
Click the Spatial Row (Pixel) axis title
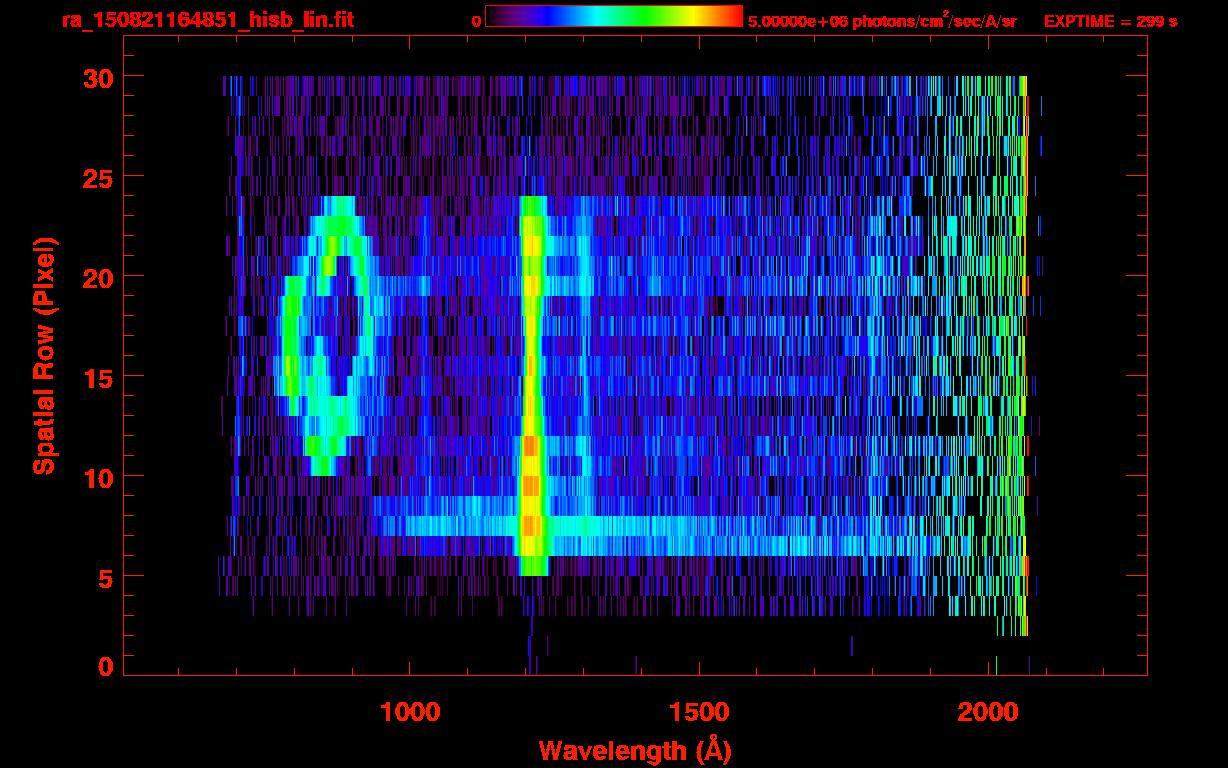coord(44,356)
